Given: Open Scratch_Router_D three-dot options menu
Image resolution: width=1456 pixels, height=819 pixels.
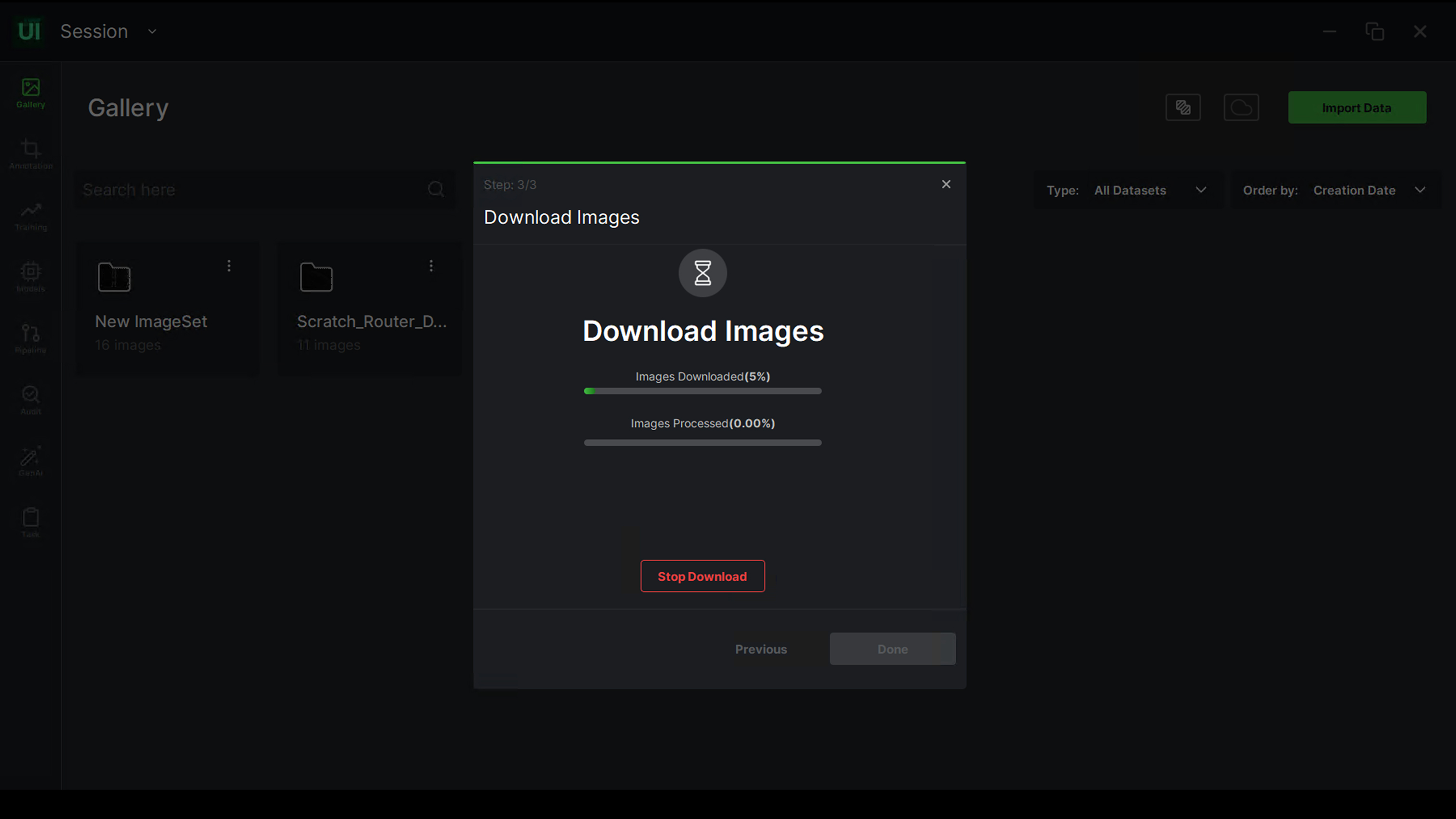Looking at the screenshot, I should point(431,266).
